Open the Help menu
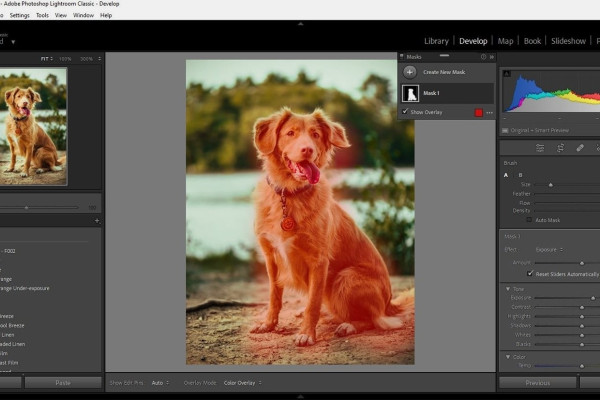 pyautogui.click(x=106, y=15)
